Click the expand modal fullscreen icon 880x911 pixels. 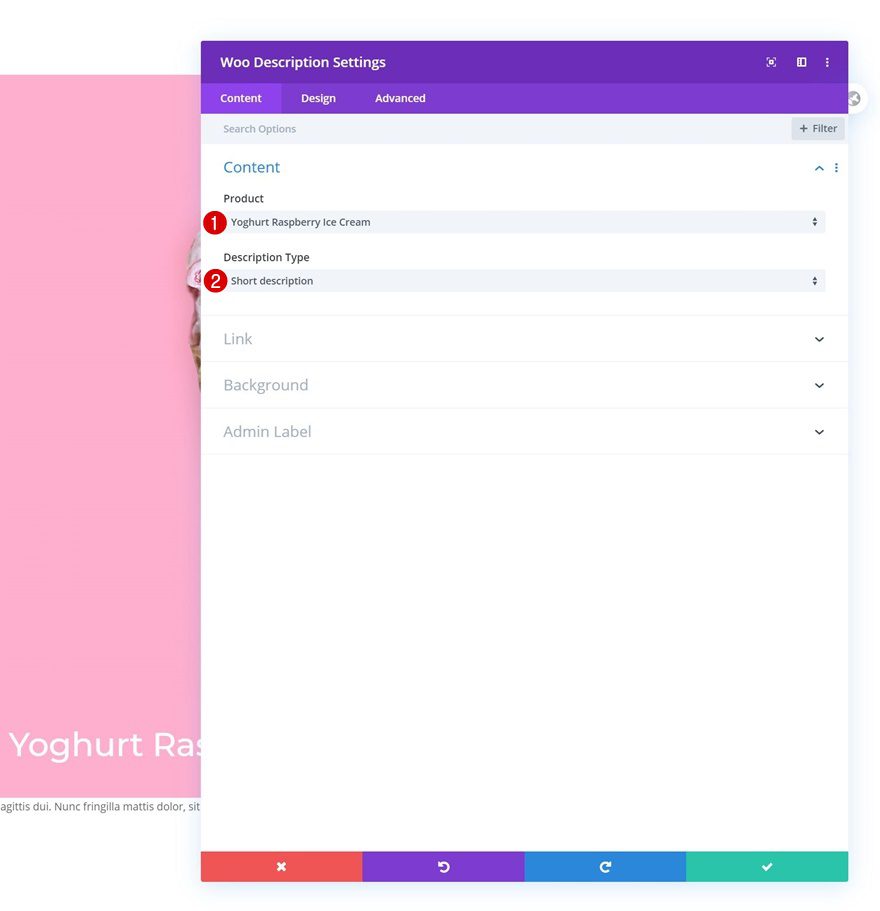pos(771,62)
